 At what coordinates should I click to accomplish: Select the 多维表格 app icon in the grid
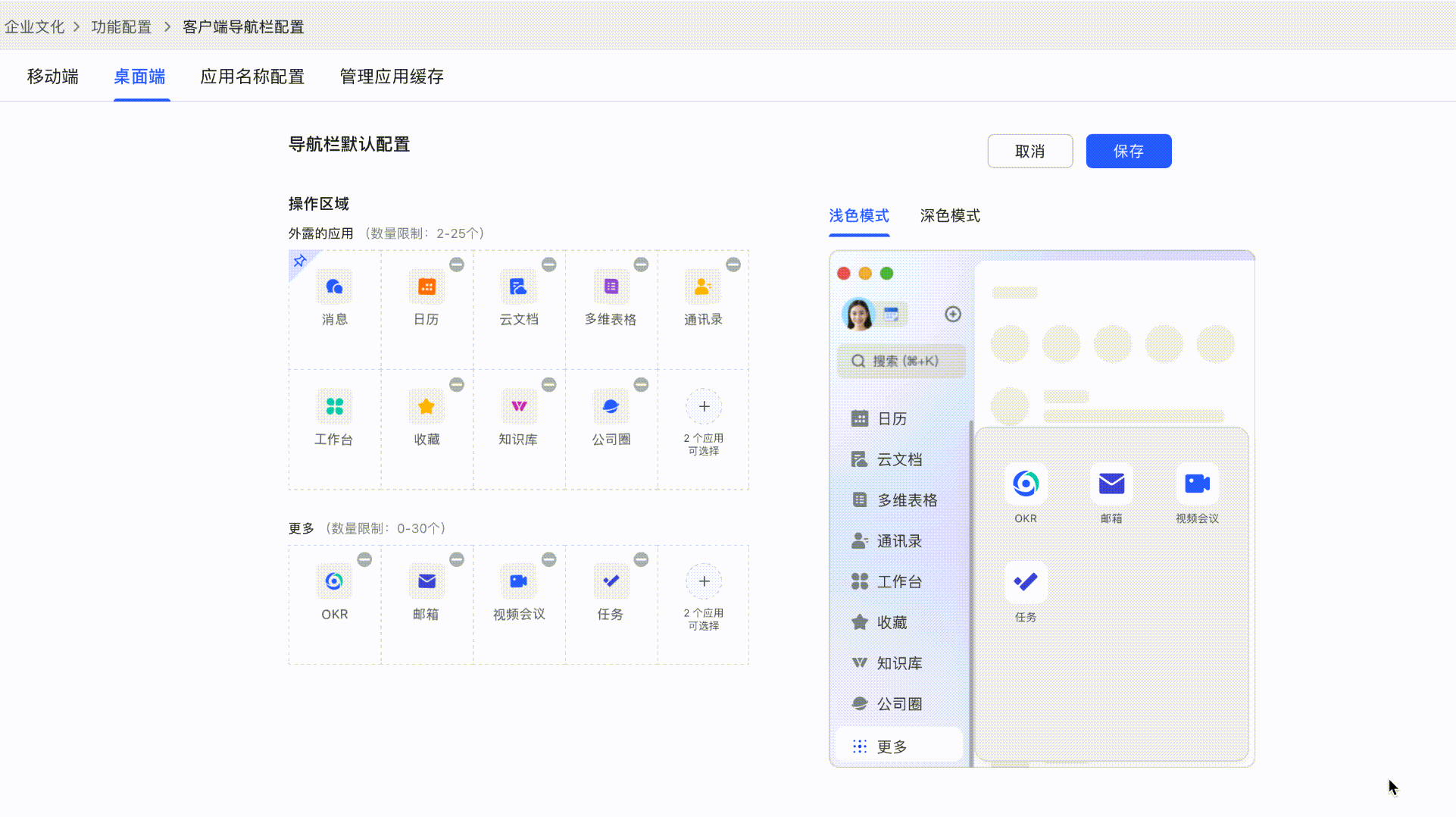click(x=611, y=286)
